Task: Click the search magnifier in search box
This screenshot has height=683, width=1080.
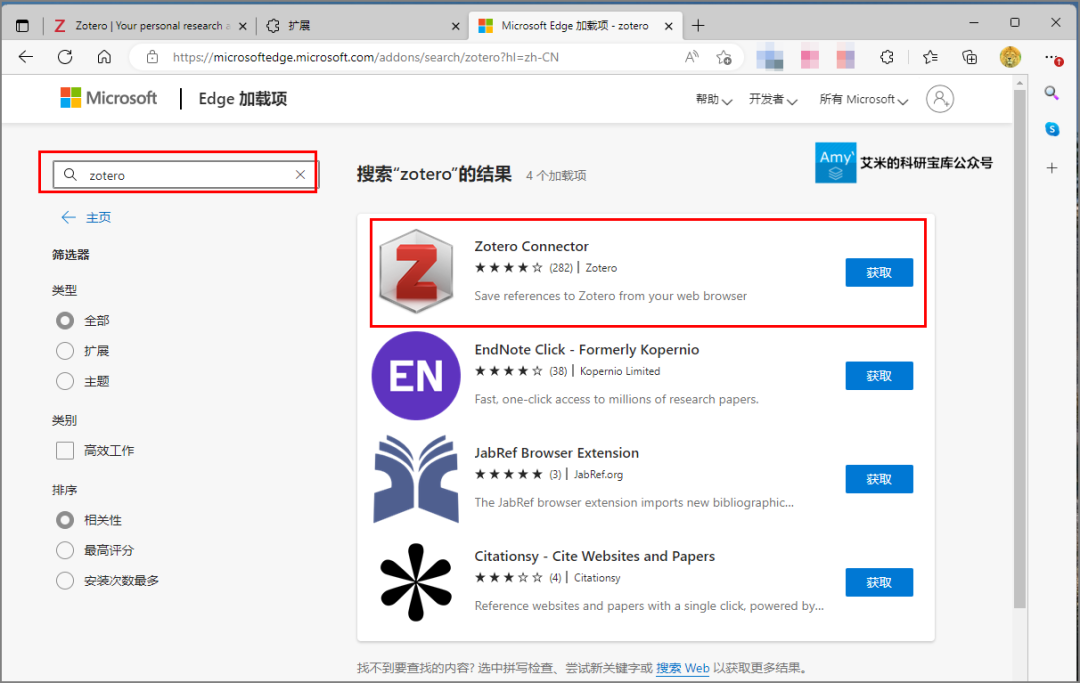Action: point(70,175)
